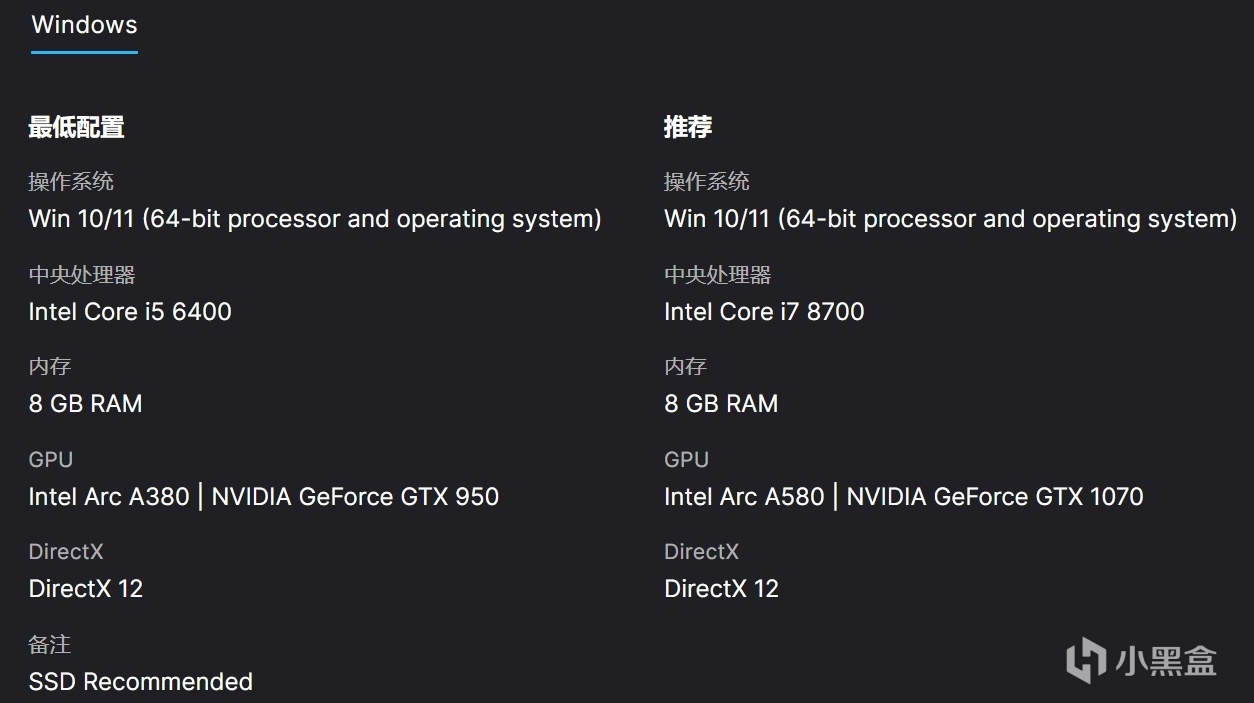Click the Intel Core i5 6400 text

(x=130, y=312)
